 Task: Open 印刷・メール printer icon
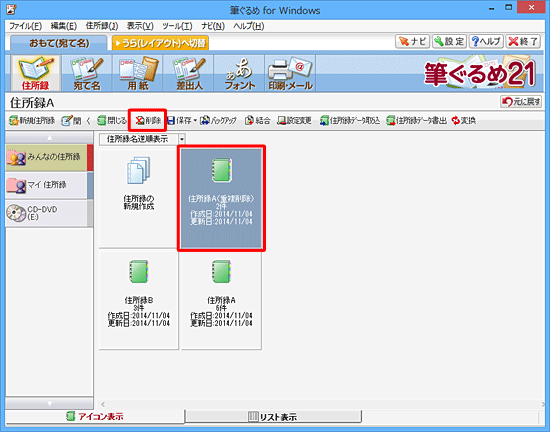(290, 73)
